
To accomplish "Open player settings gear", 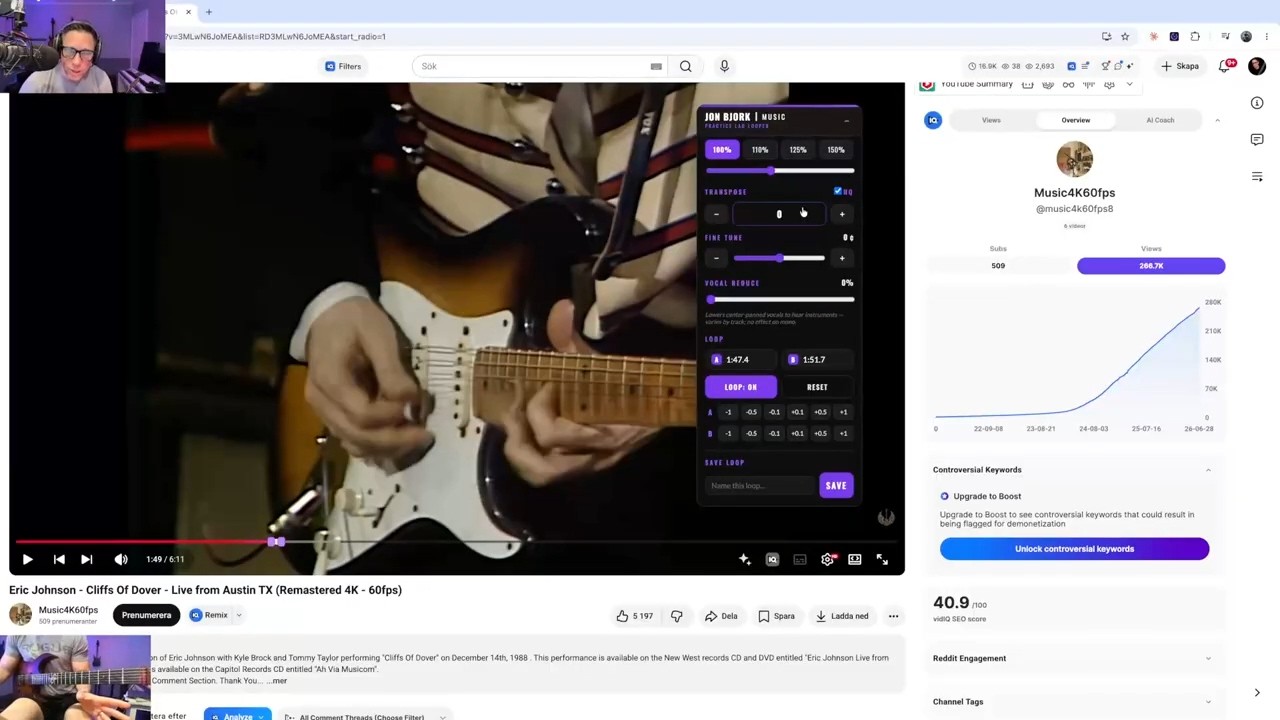I will coord(827,560).
